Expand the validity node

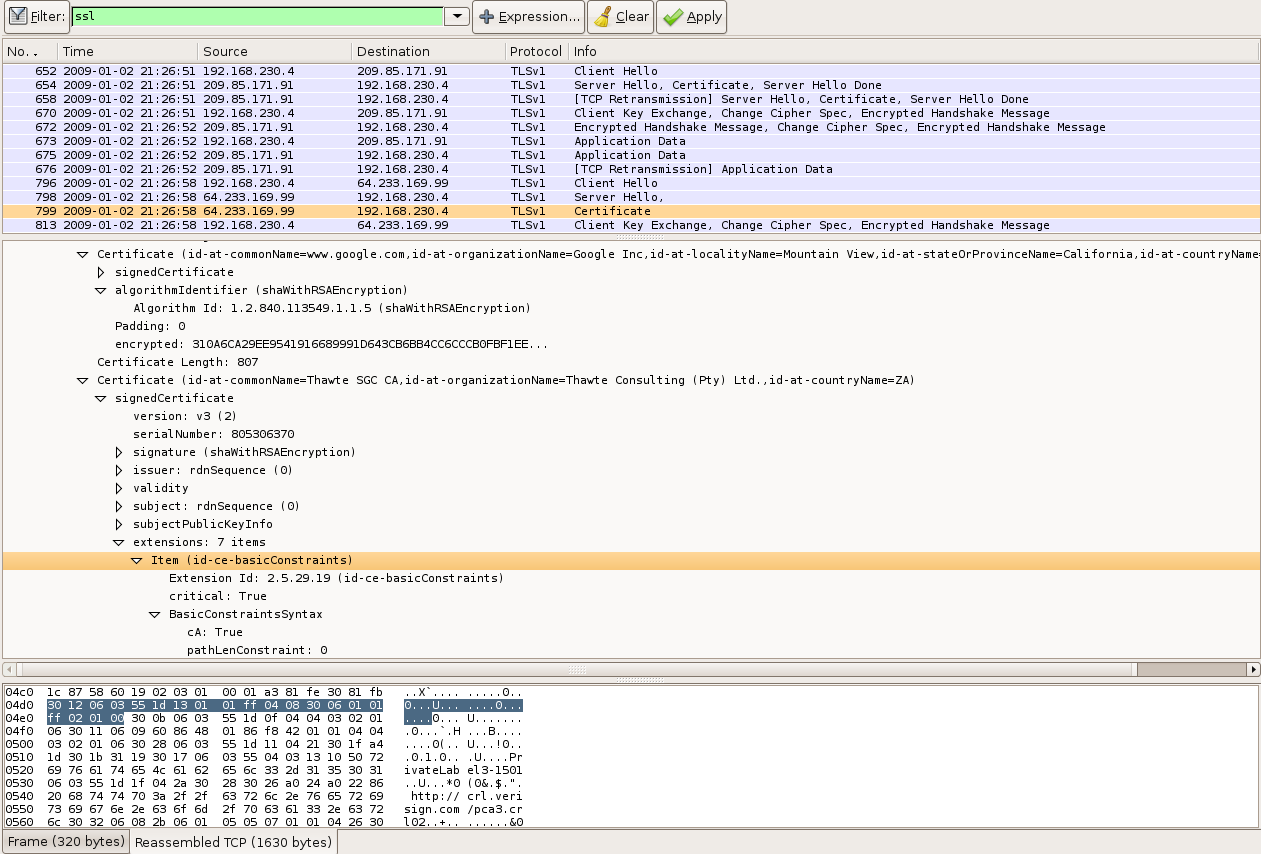(119, 488)
